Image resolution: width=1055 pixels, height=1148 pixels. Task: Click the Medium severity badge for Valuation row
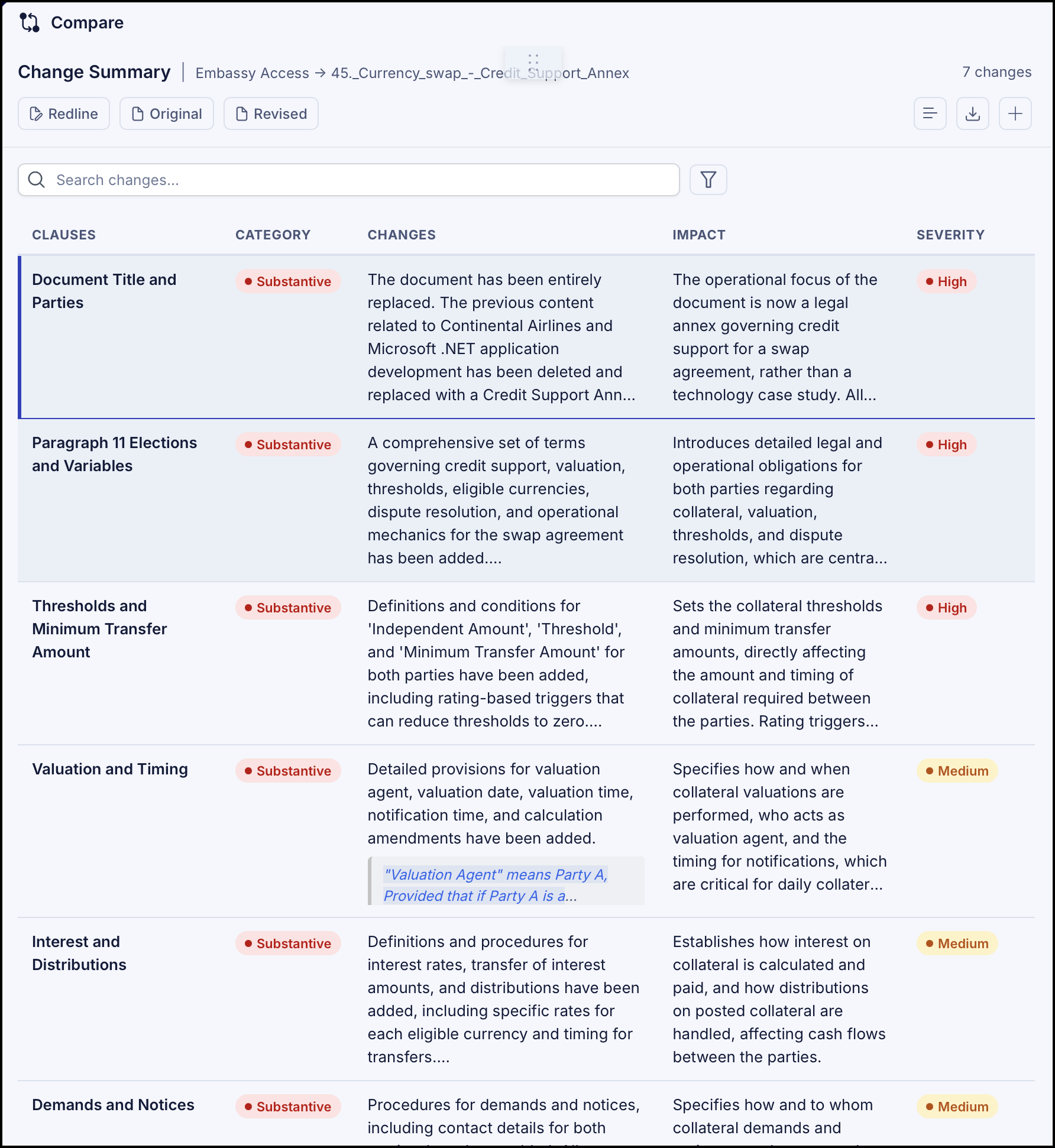point(957,771)
